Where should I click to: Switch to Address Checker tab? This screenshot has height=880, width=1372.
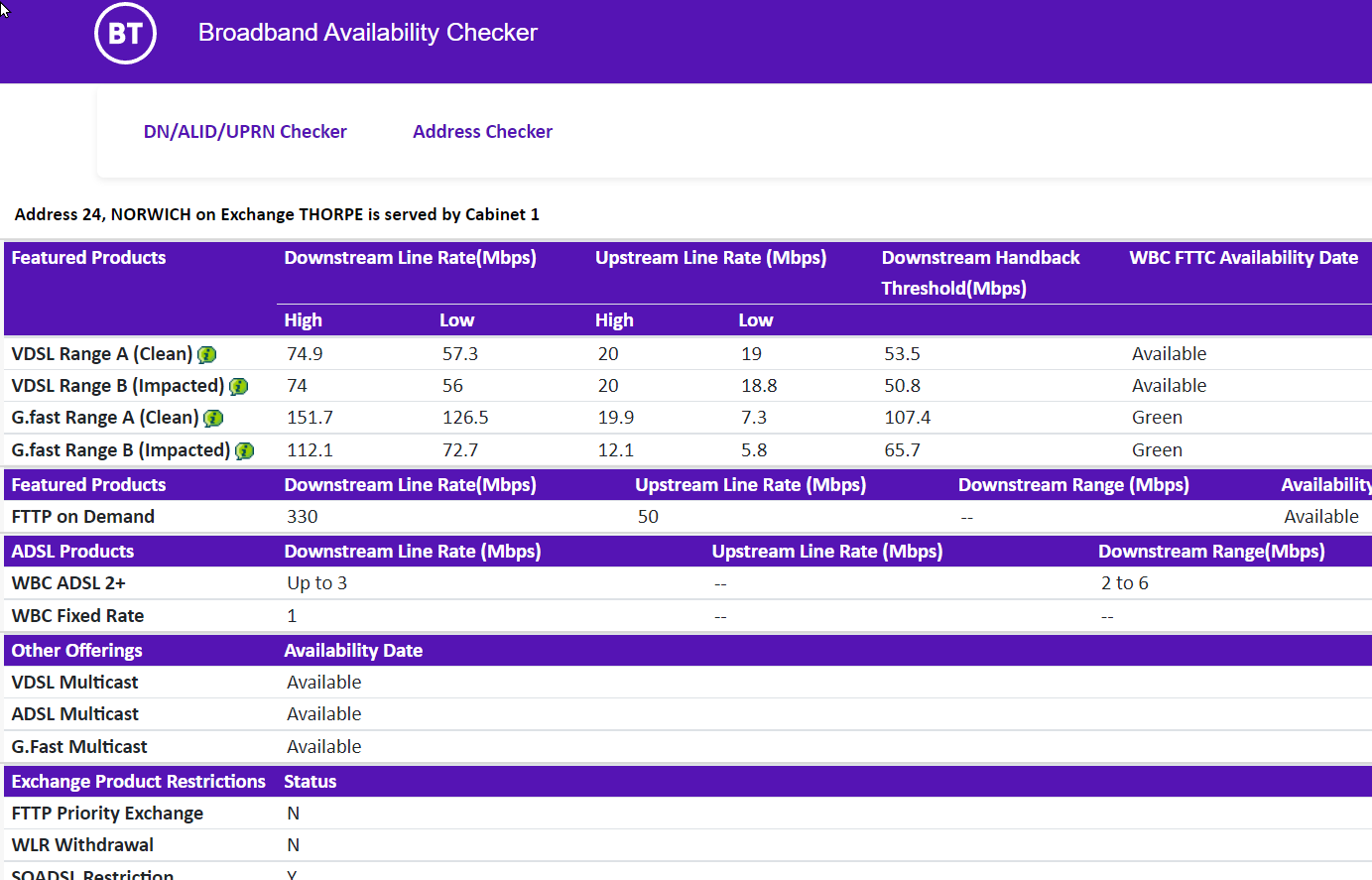[482, 131]
